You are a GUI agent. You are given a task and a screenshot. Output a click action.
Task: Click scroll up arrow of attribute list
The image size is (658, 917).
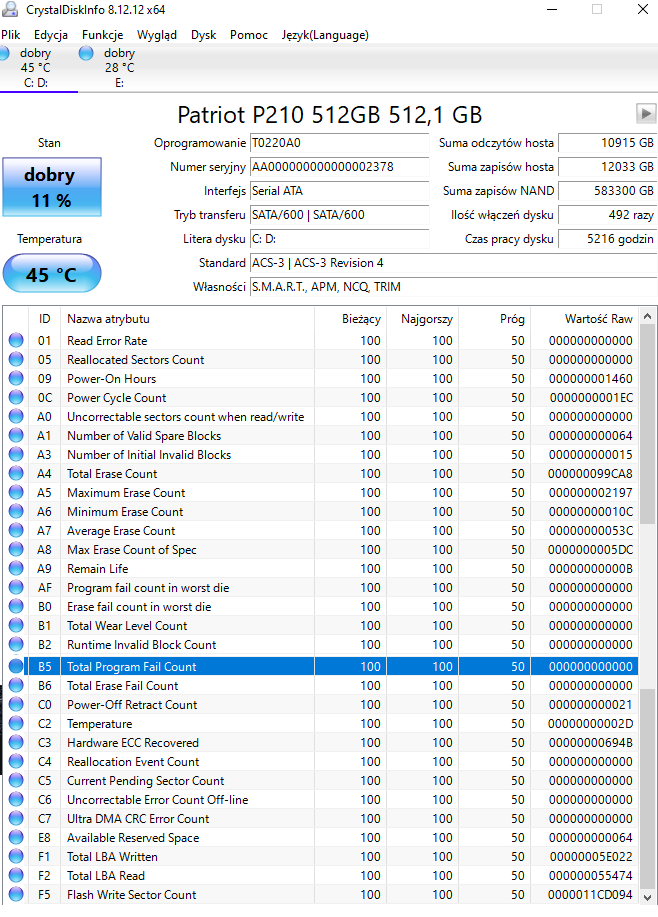tap(647, 316)
